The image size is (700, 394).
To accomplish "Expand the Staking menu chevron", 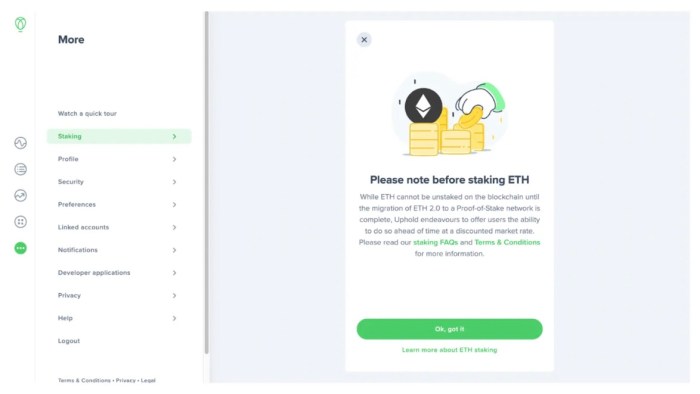I will pos(174,137).
